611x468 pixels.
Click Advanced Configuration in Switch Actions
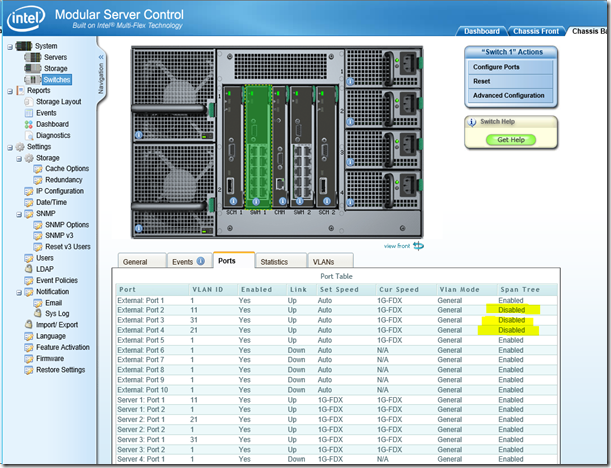point(508,95)
